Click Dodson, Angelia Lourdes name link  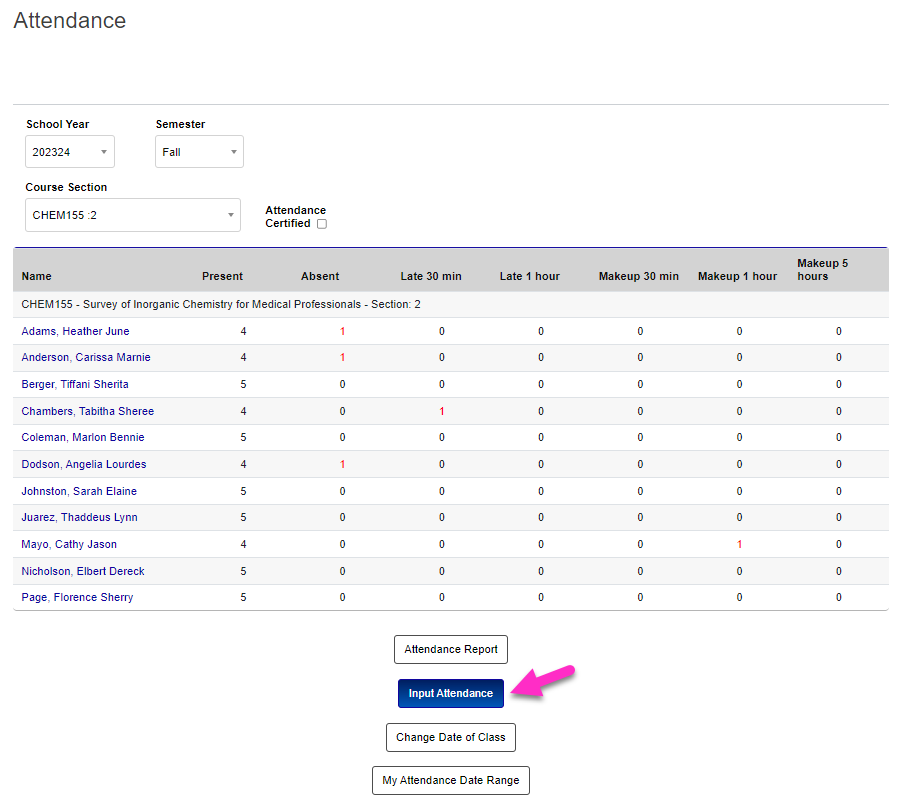coord(83,464)
